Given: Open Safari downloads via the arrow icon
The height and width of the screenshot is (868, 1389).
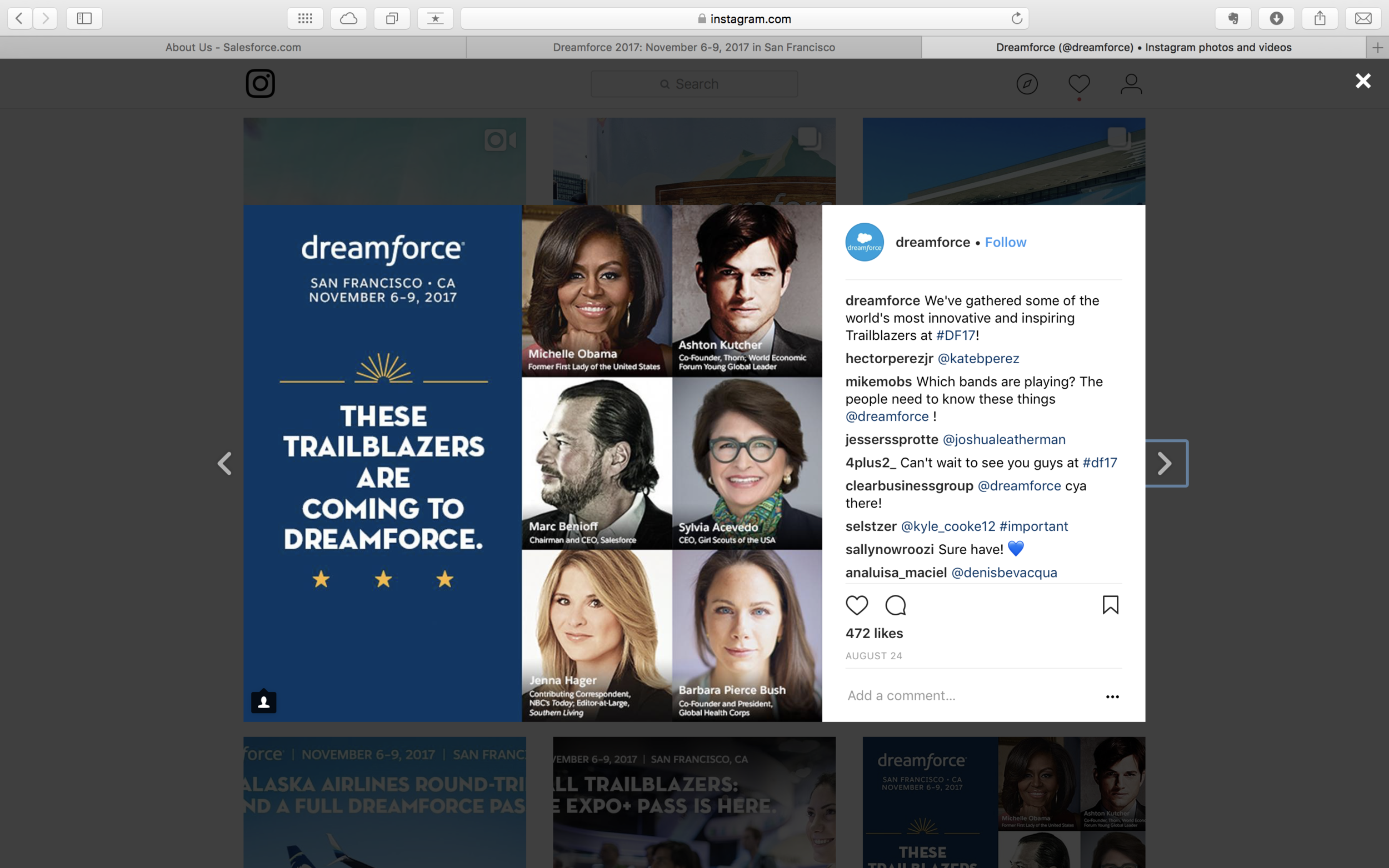Looking at the screenshot, I should 1276,18.
